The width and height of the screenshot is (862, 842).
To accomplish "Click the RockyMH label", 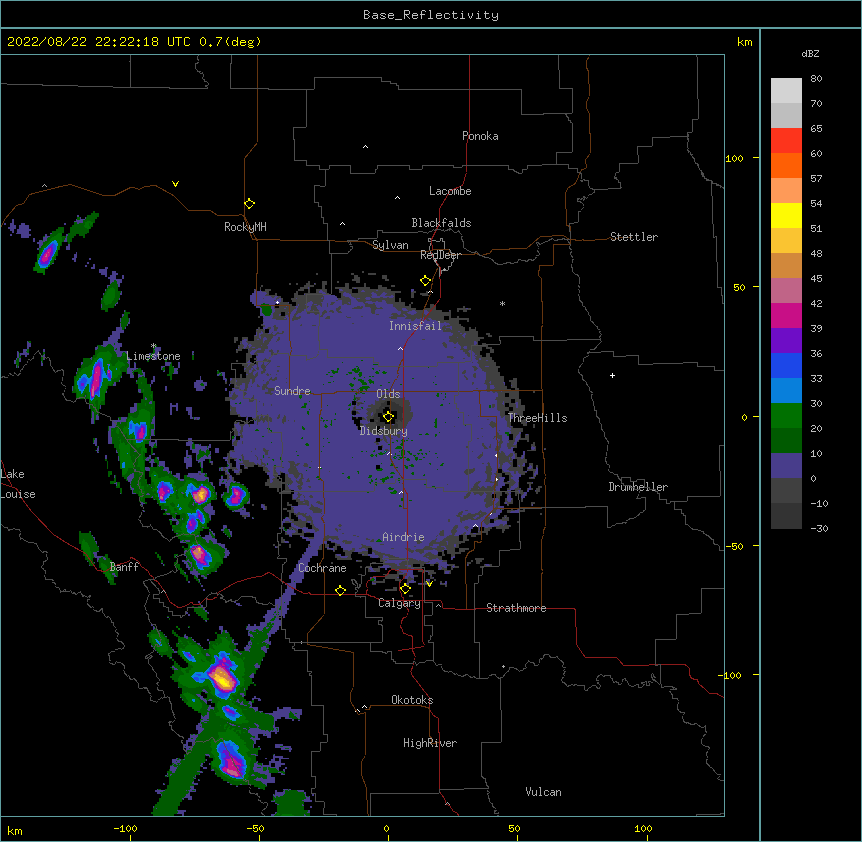I will [245, 227].
